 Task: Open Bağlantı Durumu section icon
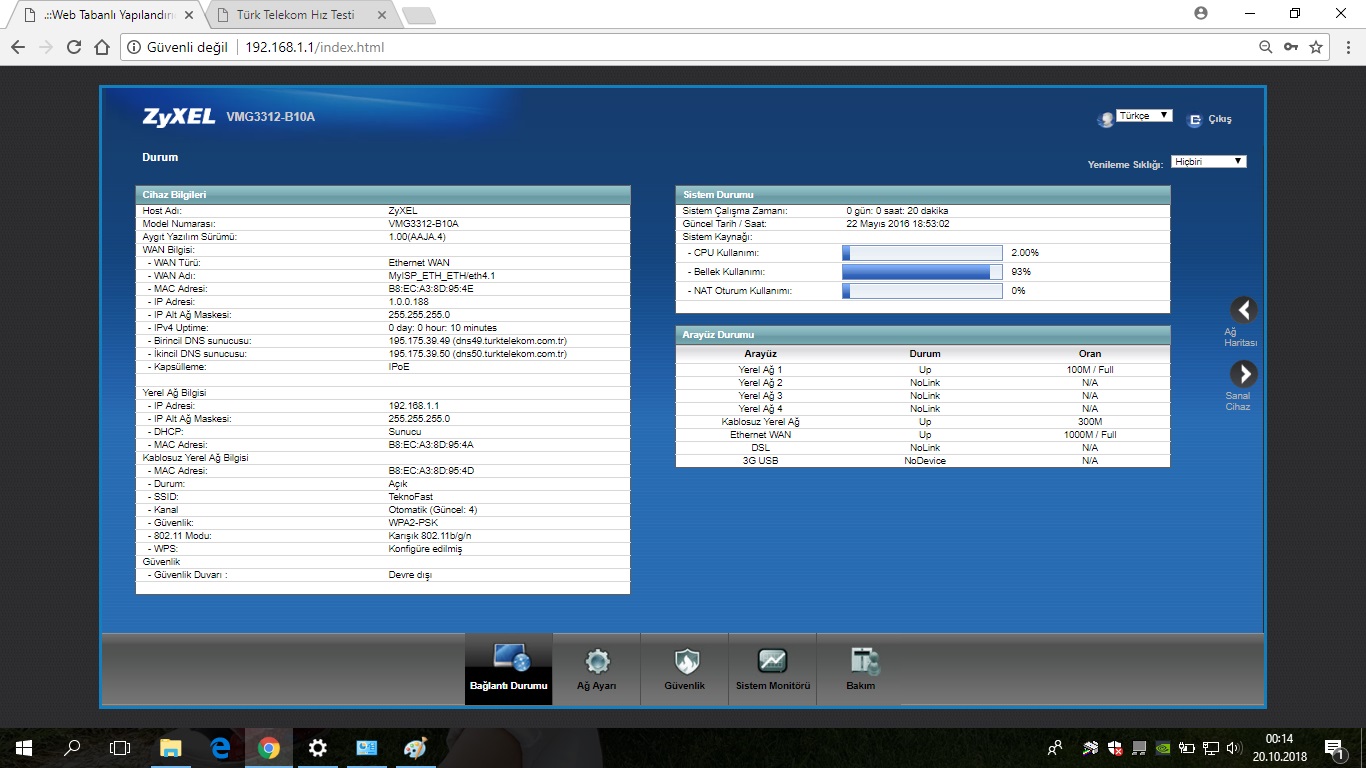(x=510, y=659)
